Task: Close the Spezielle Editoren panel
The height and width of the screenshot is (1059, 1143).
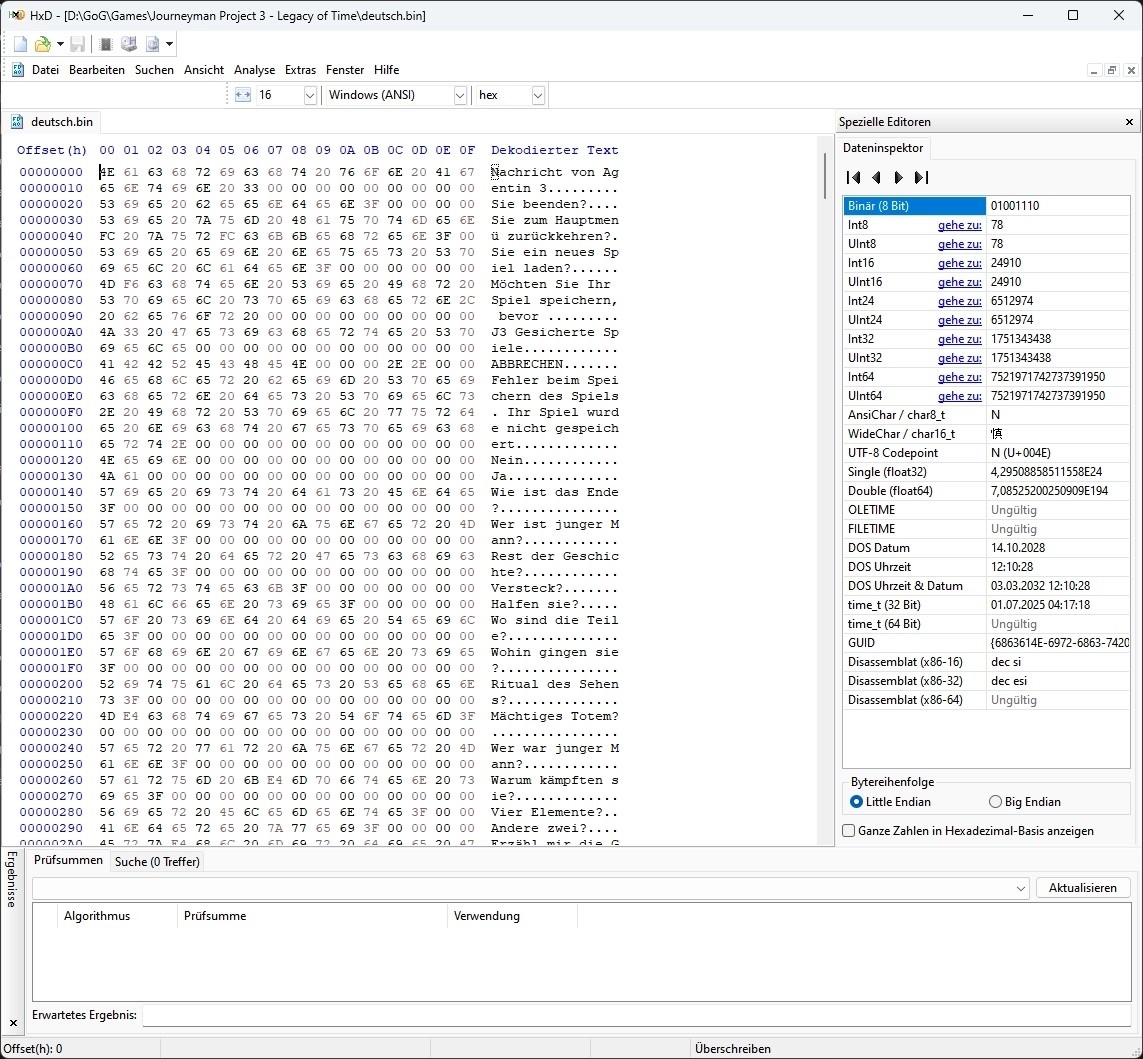Action: (1129, 122)
